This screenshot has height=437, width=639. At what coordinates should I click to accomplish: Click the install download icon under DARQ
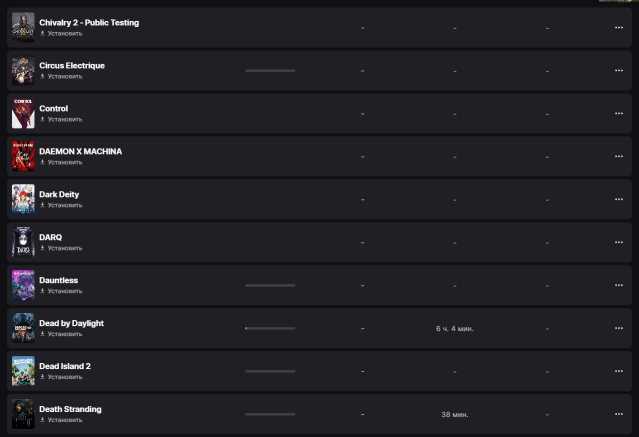pyautogui.click(x=42, y=248)
